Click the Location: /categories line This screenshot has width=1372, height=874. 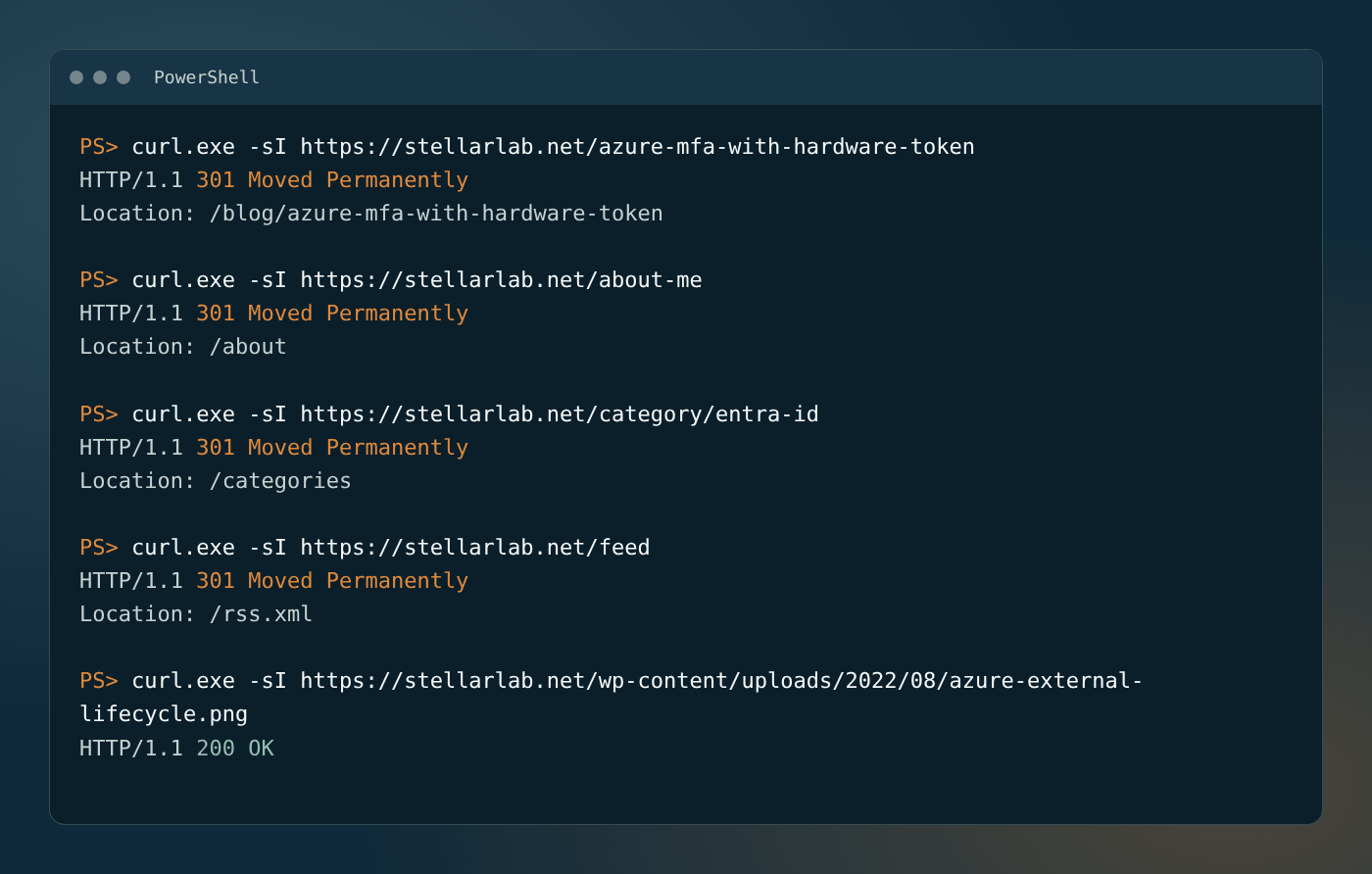coord(216,481)
